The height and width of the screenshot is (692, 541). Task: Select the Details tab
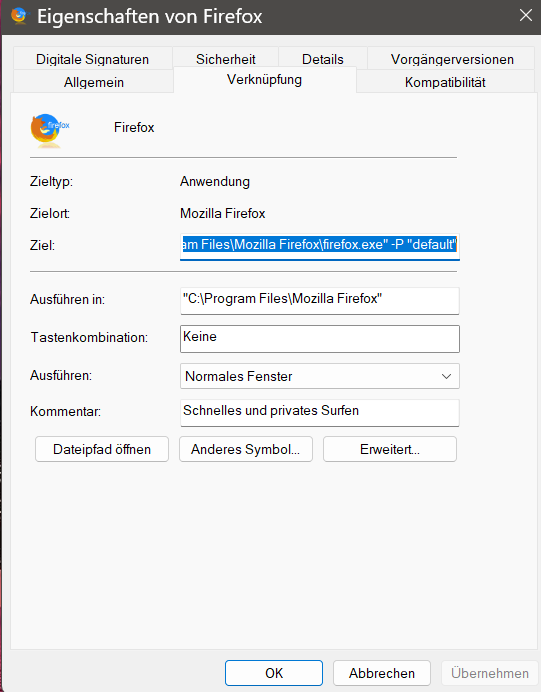point(323,59)
